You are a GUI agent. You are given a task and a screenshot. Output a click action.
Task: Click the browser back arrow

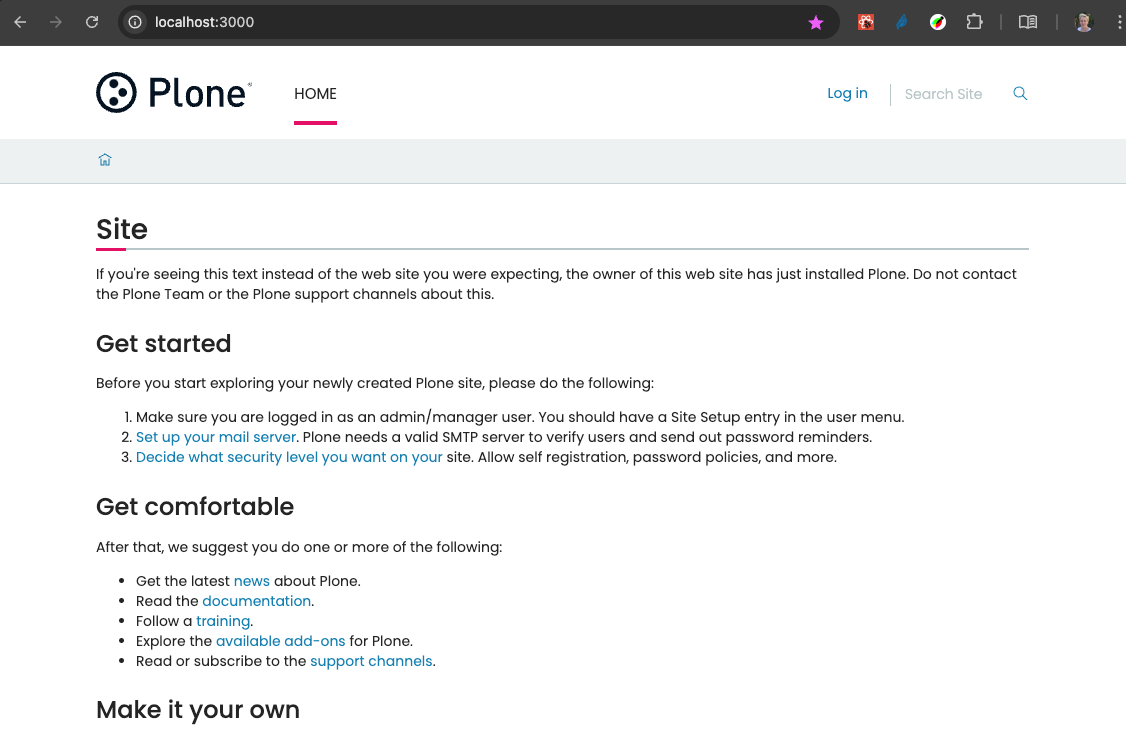[x=20, y=22]
